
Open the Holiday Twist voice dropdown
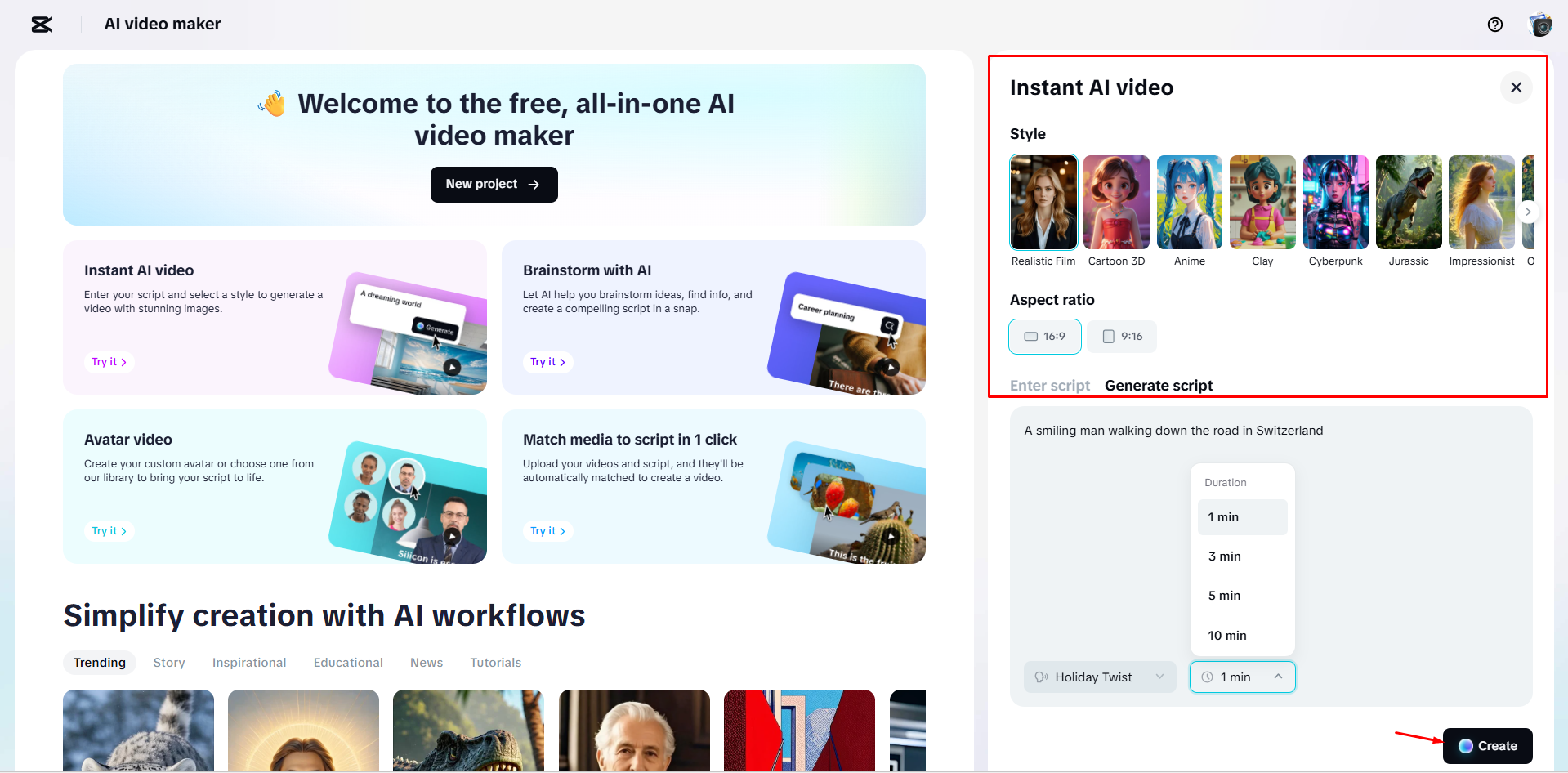tap(1100, 677)
